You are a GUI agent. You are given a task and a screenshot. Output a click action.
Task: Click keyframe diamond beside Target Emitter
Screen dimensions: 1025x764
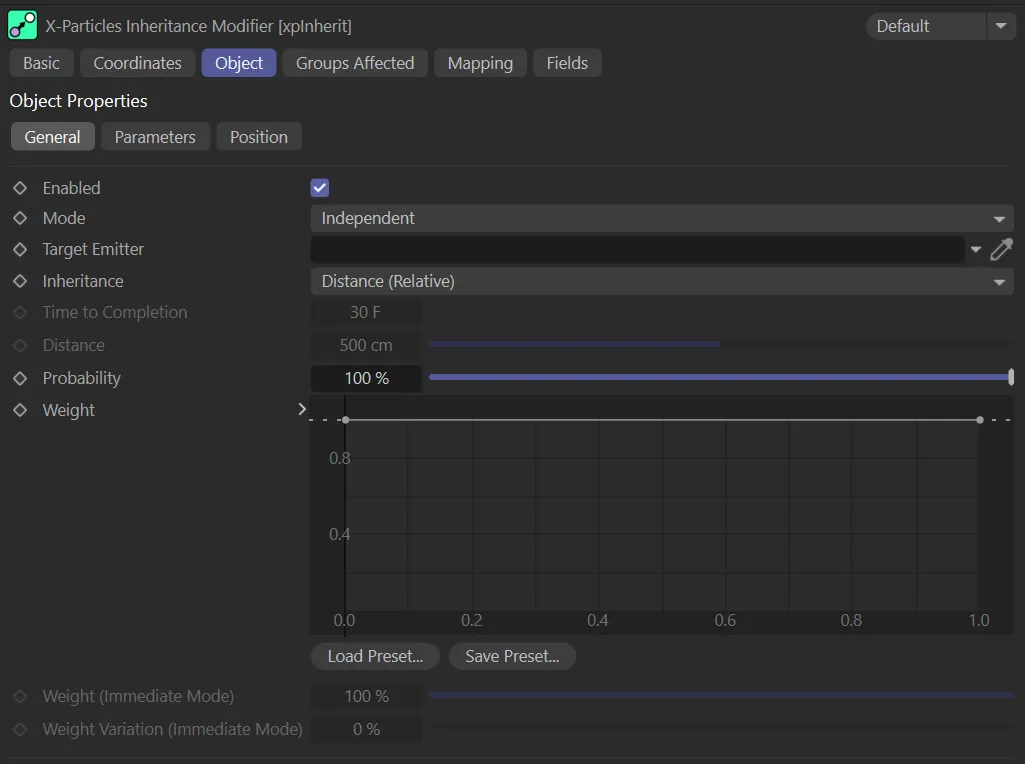pyautogui.click(x=20, y=249)
